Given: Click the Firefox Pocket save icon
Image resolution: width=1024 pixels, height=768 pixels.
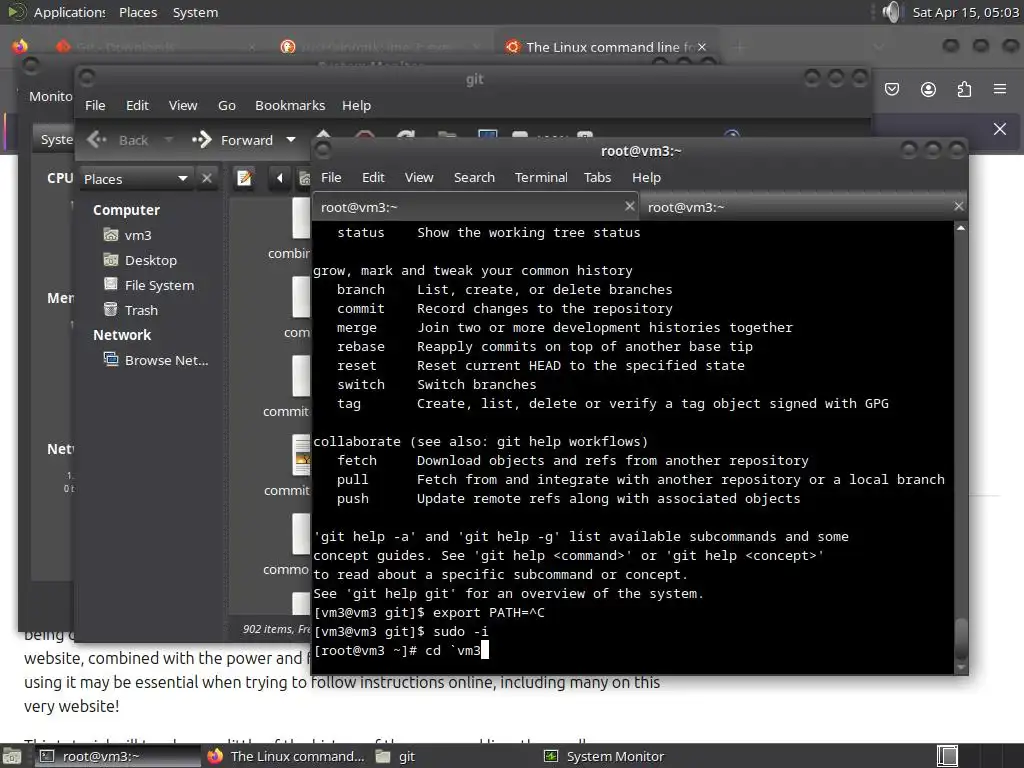Looking at the screenshot, I should [x=892, y=89].
